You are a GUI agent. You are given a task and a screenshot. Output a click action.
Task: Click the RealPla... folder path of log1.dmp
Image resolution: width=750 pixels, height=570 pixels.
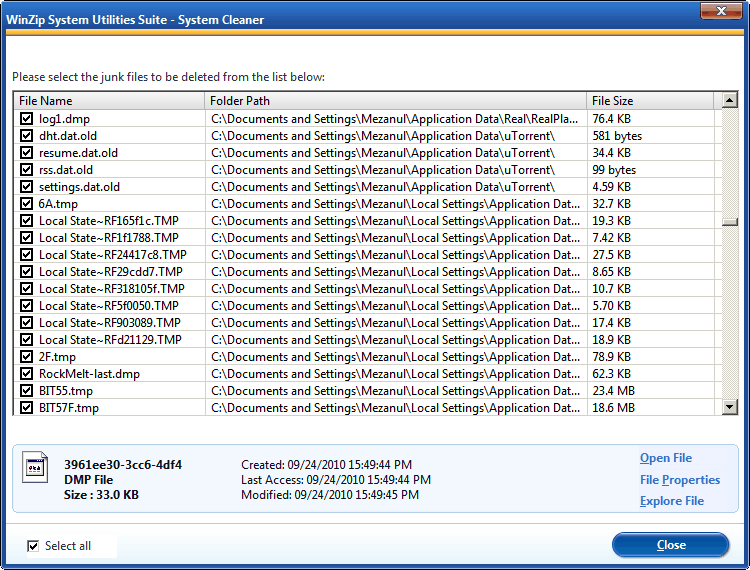pos(395,119)
